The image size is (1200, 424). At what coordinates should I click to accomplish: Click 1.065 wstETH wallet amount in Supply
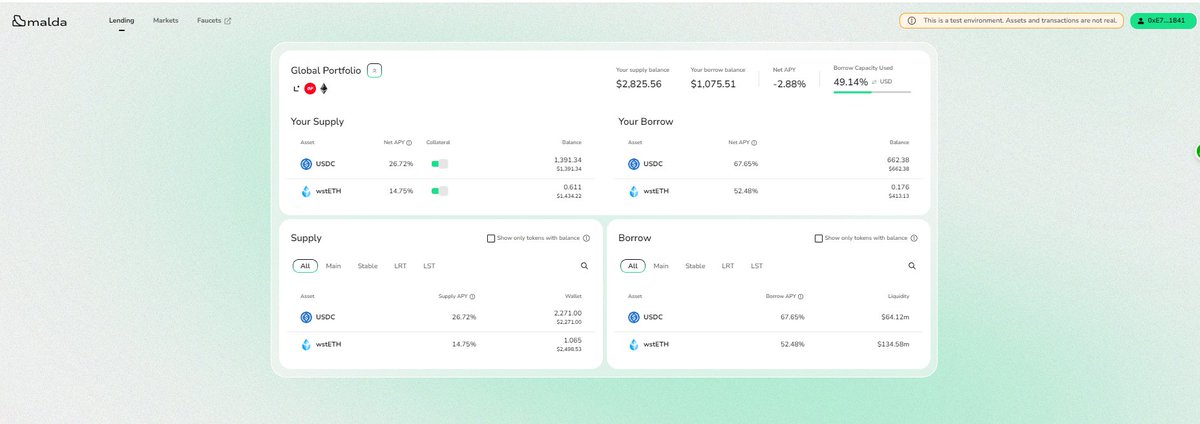tap(573, 340)
